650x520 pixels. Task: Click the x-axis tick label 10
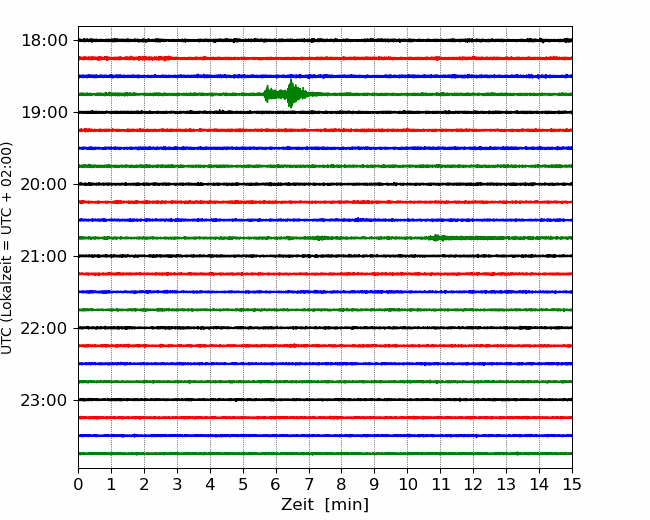[407, 484]
